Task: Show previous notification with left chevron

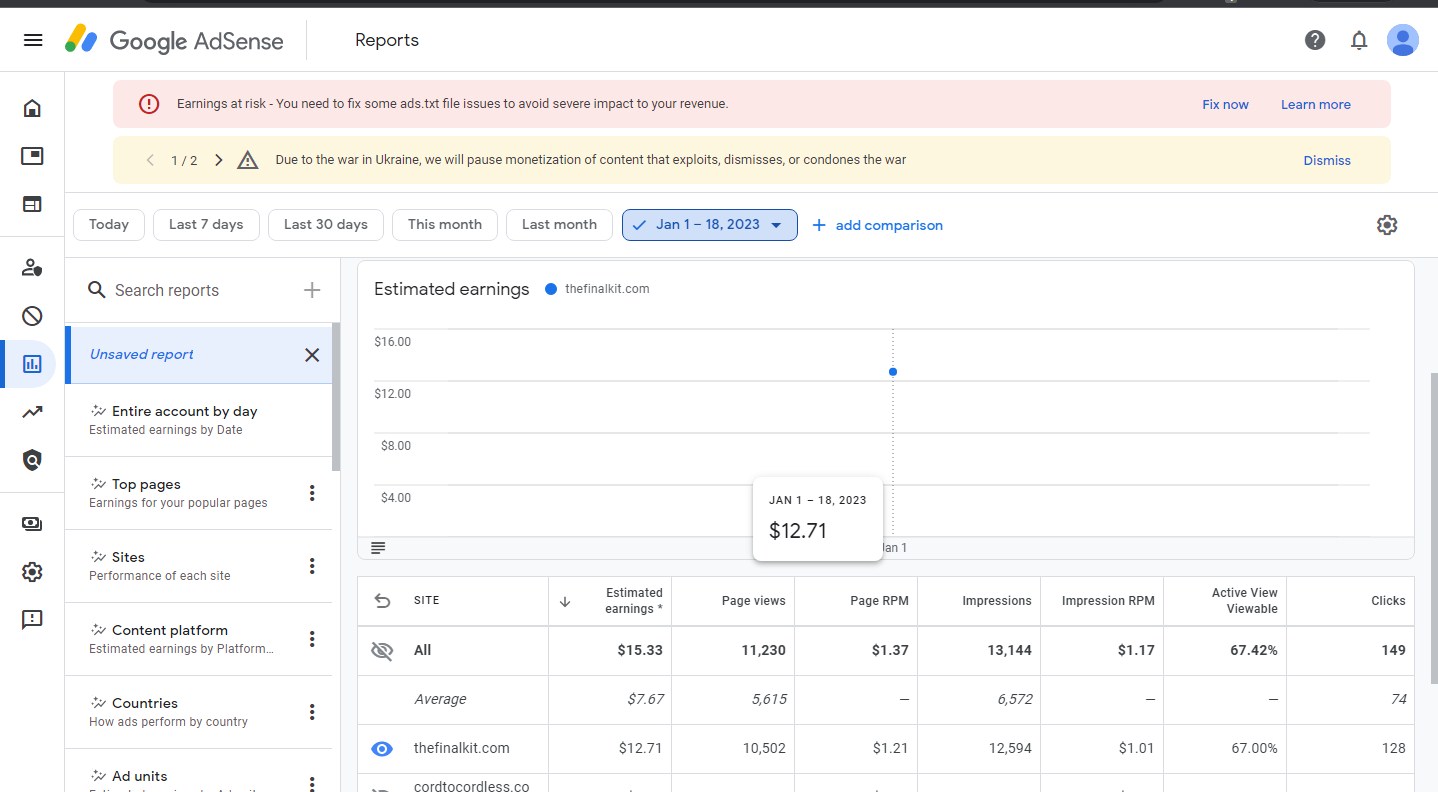Action: tap(151, 160)
